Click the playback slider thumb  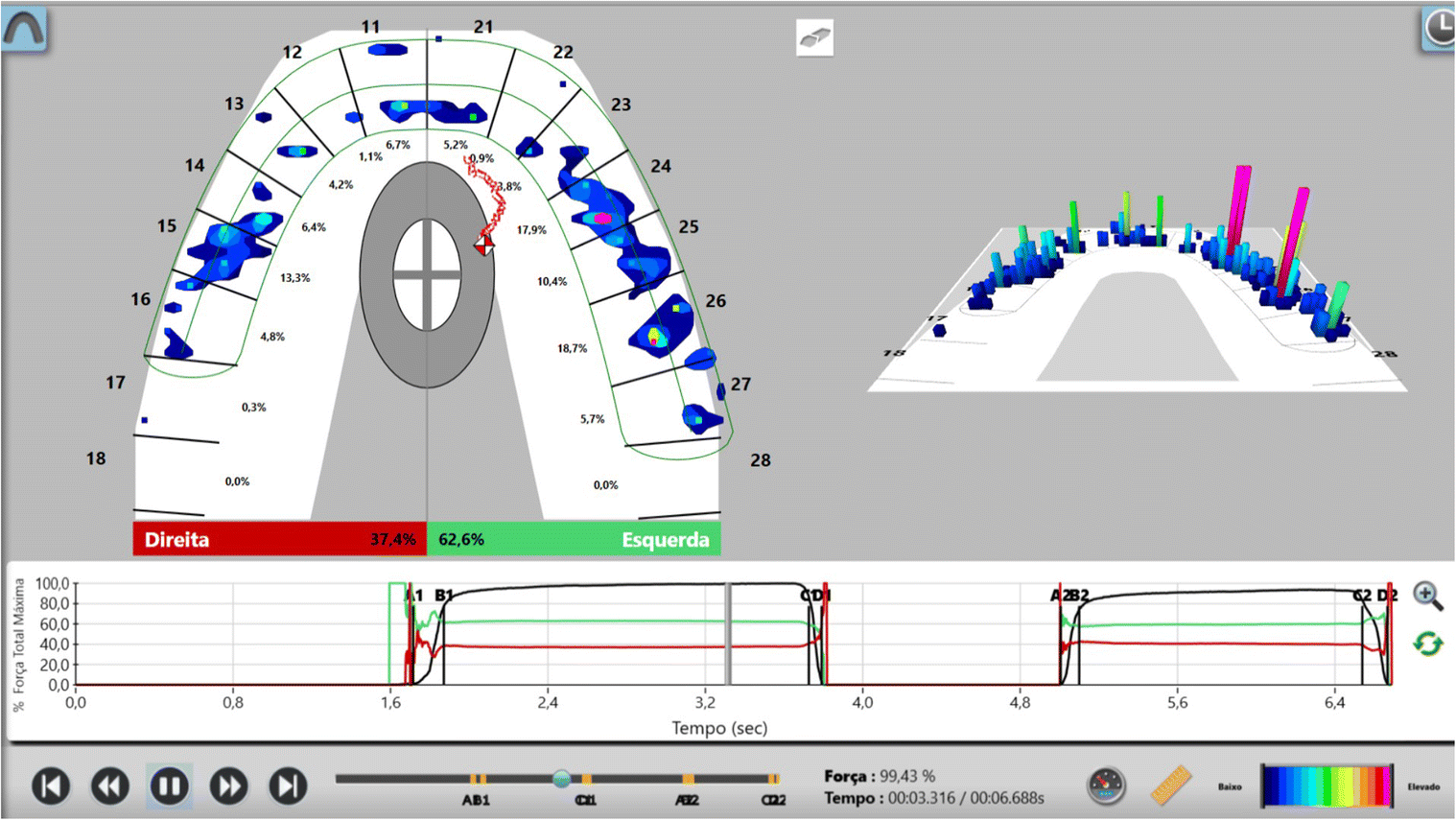click(561, 779)
